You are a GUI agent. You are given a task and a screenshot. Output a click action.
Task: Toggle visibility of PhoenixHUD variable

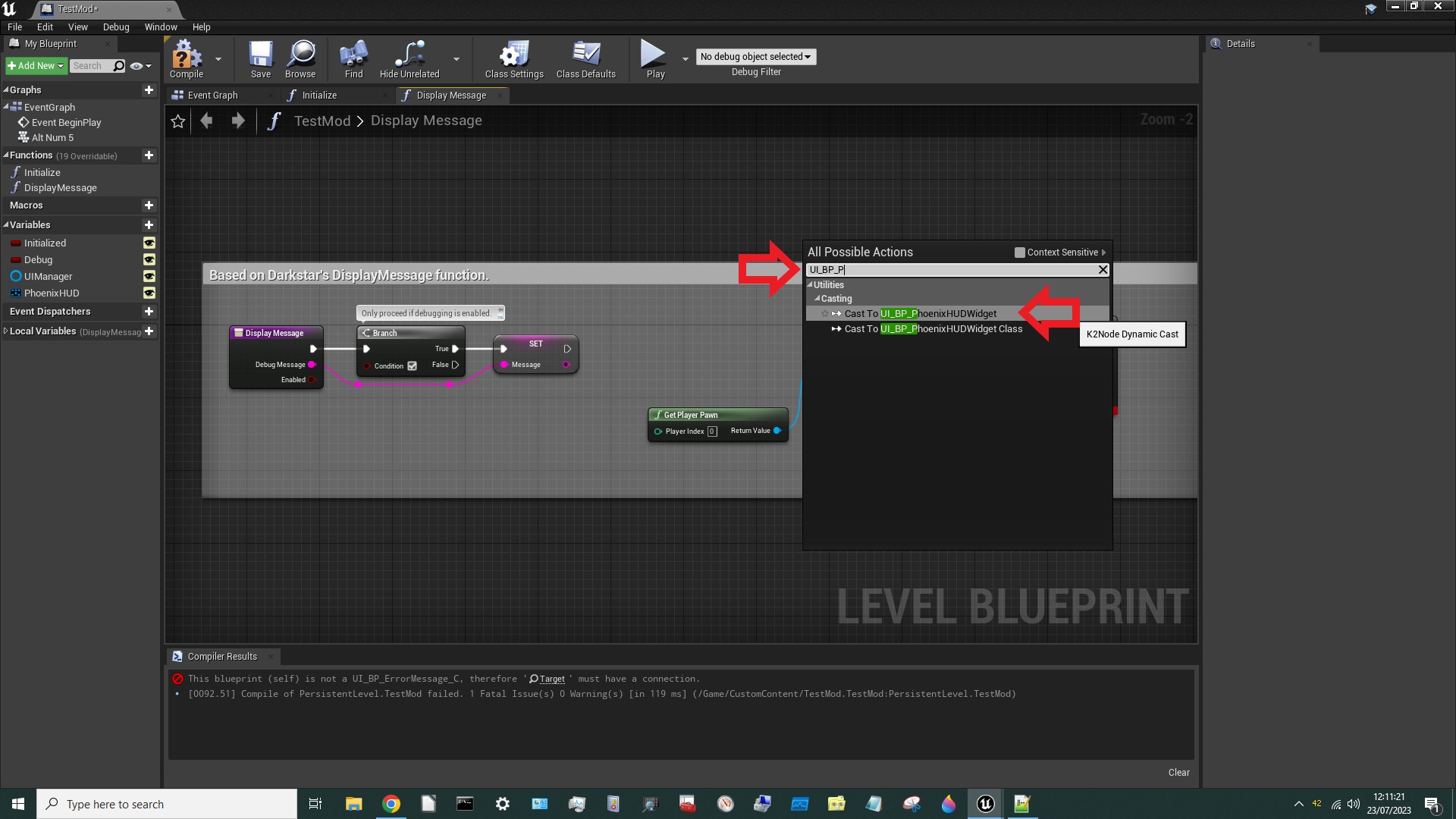(x=149, y=293)
